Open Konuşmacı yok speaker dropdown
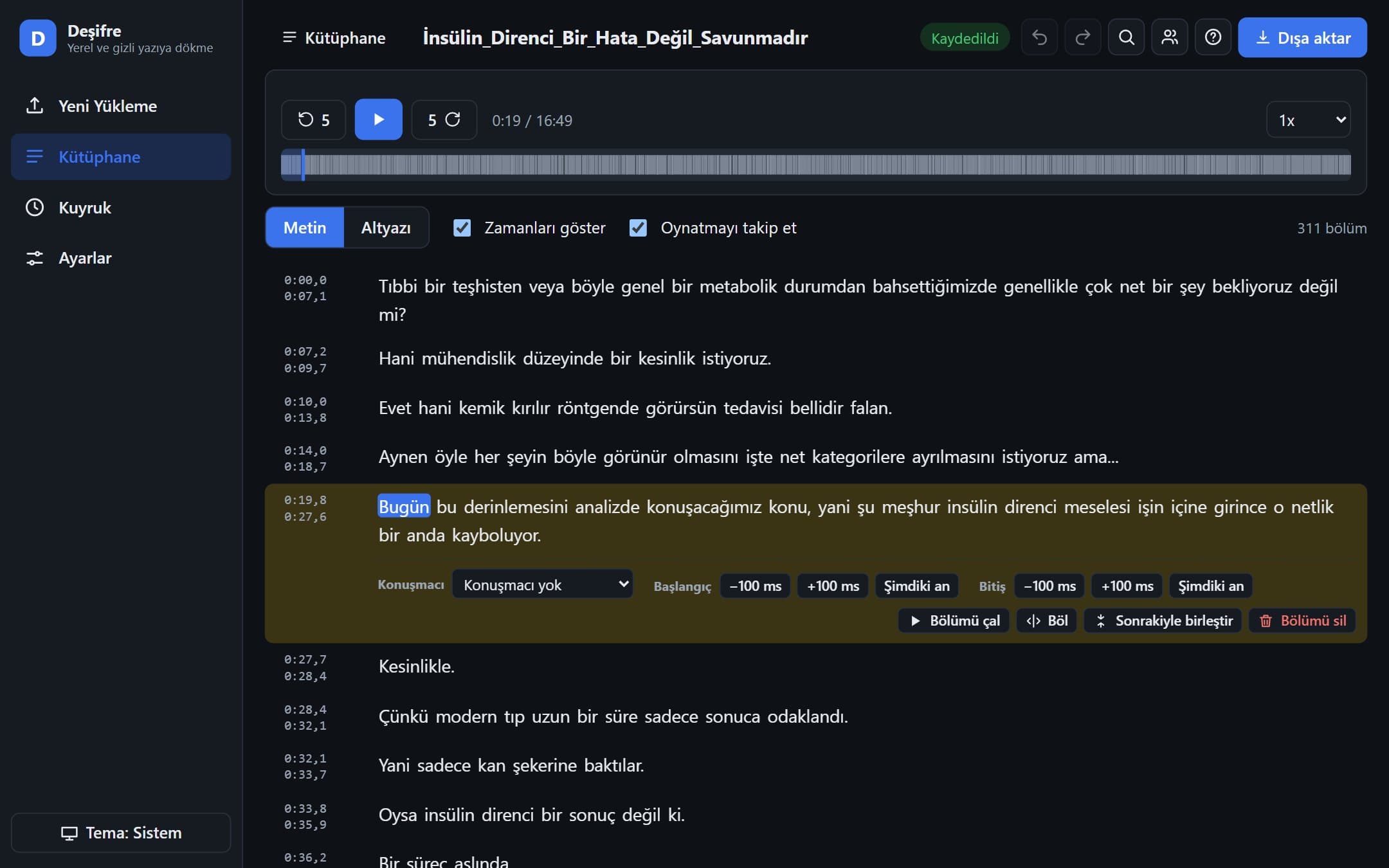Screen dimensions: 1389x868 pos(543,584)
